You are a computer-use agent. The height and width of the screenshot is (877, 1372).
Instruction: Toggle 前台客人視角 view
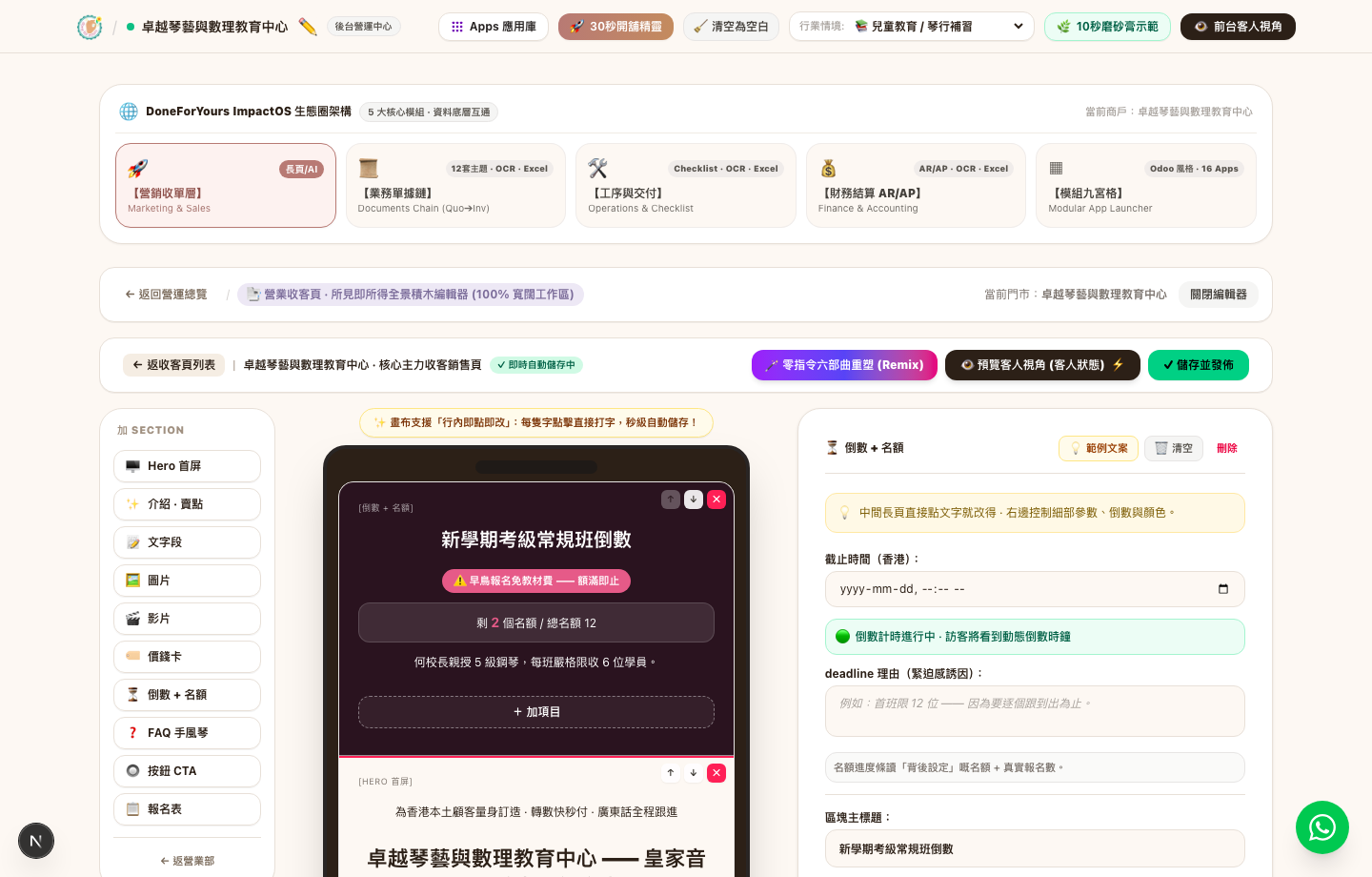[x=1238, y=27]
